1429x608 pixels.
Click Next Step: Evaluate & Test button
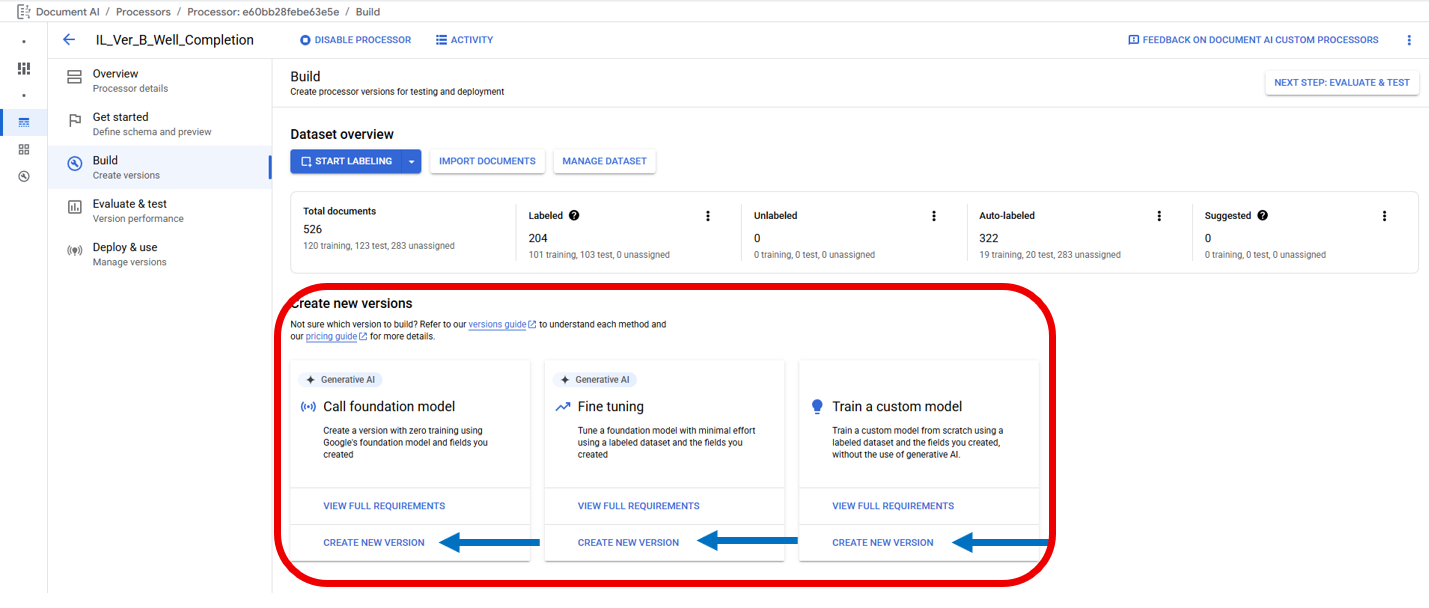tap(1341, 83)
